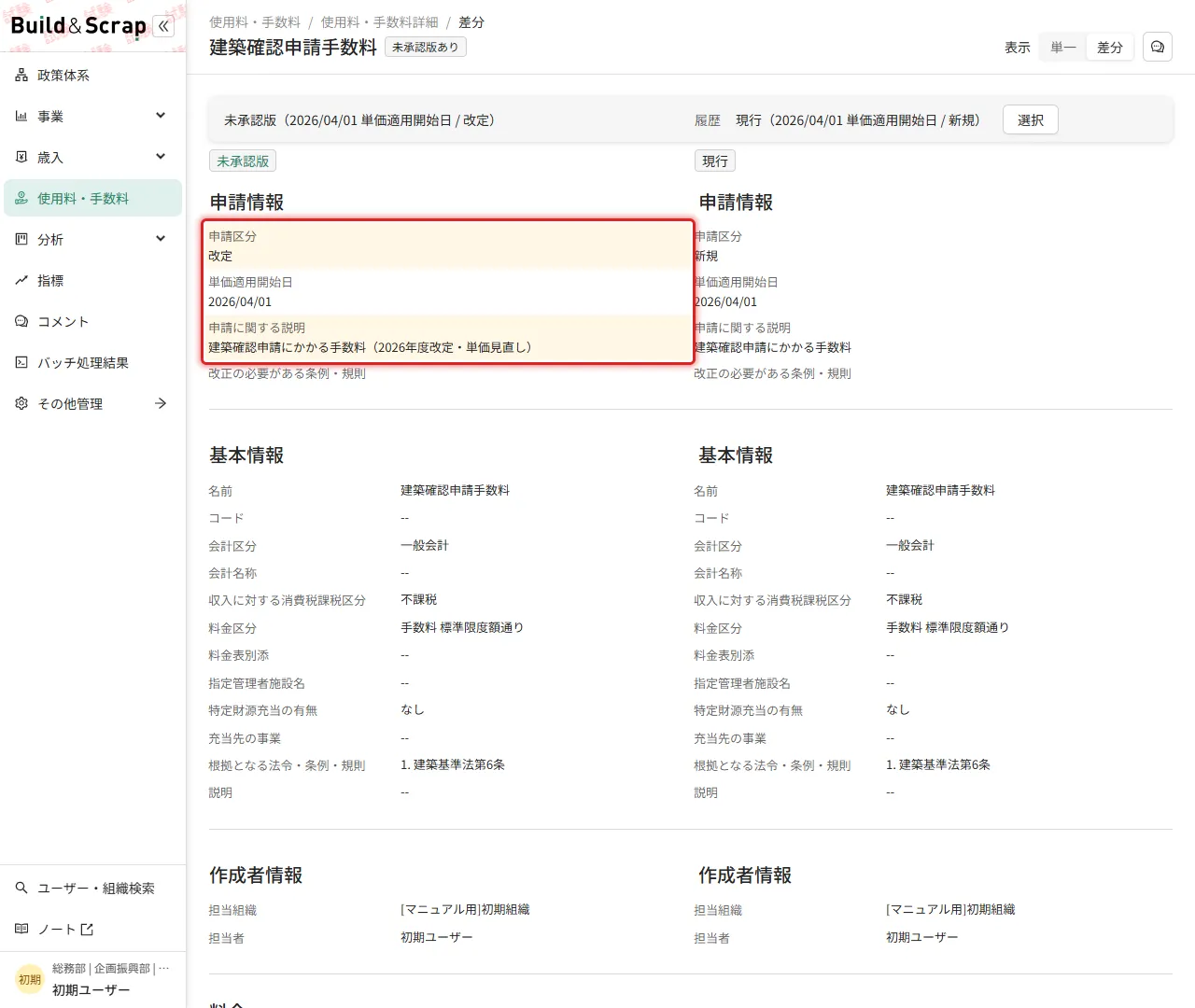
Task: Click the 未承認版あり badge beside the title
Action: point(426,47)
